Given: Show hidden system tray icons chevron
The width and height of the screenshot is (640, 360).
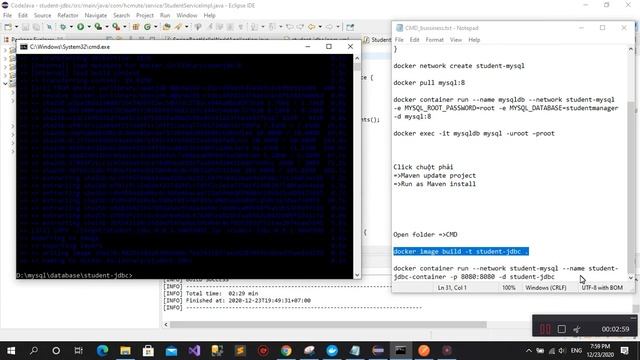Looking at the screenshot, I should click(x=529, y=351).
